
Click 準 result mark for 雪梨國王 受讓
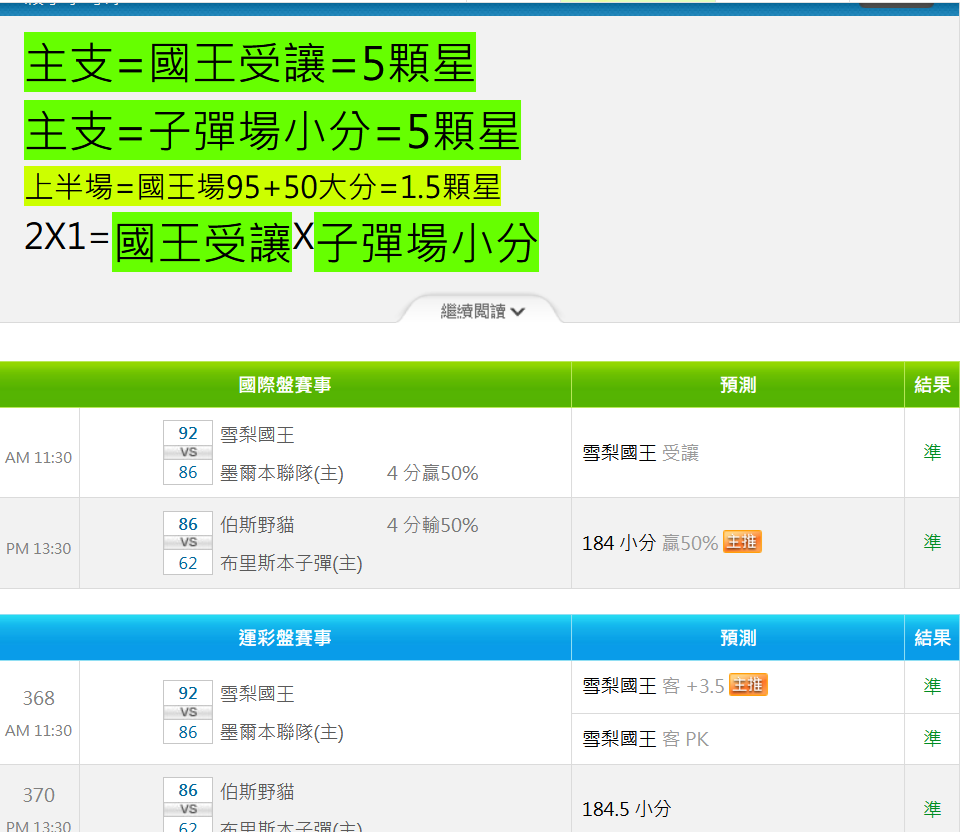point(932,453)
